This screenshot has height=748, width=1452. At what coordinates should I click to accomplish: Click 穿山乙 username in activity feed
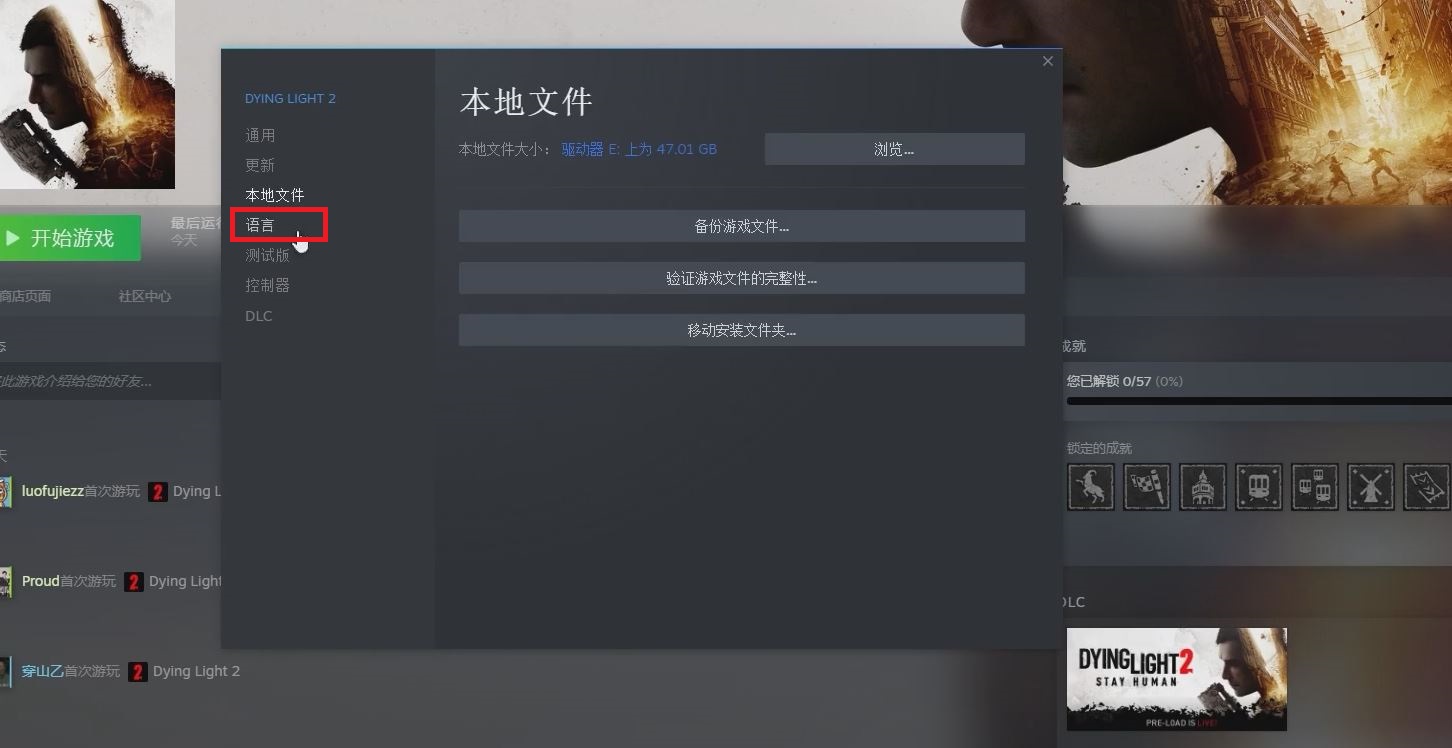[x=43, y=671]
